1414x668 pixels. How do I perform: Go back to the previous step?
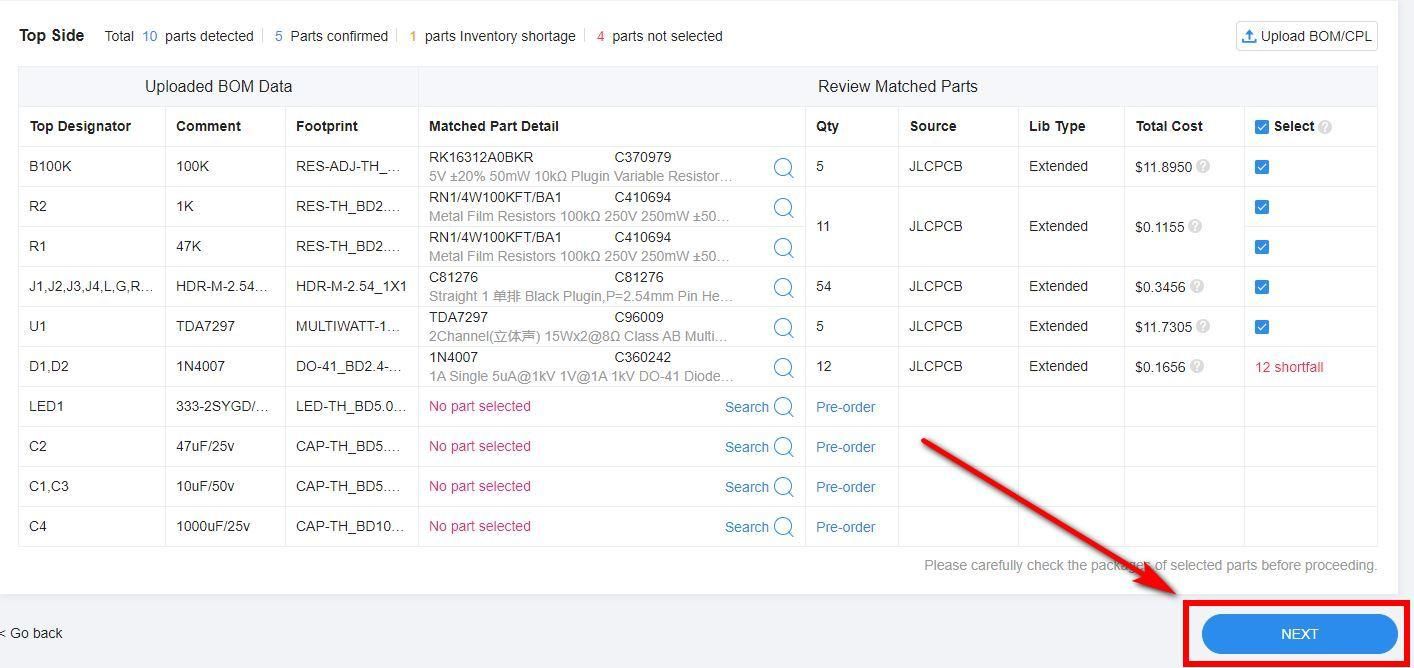tap(31, 633)
